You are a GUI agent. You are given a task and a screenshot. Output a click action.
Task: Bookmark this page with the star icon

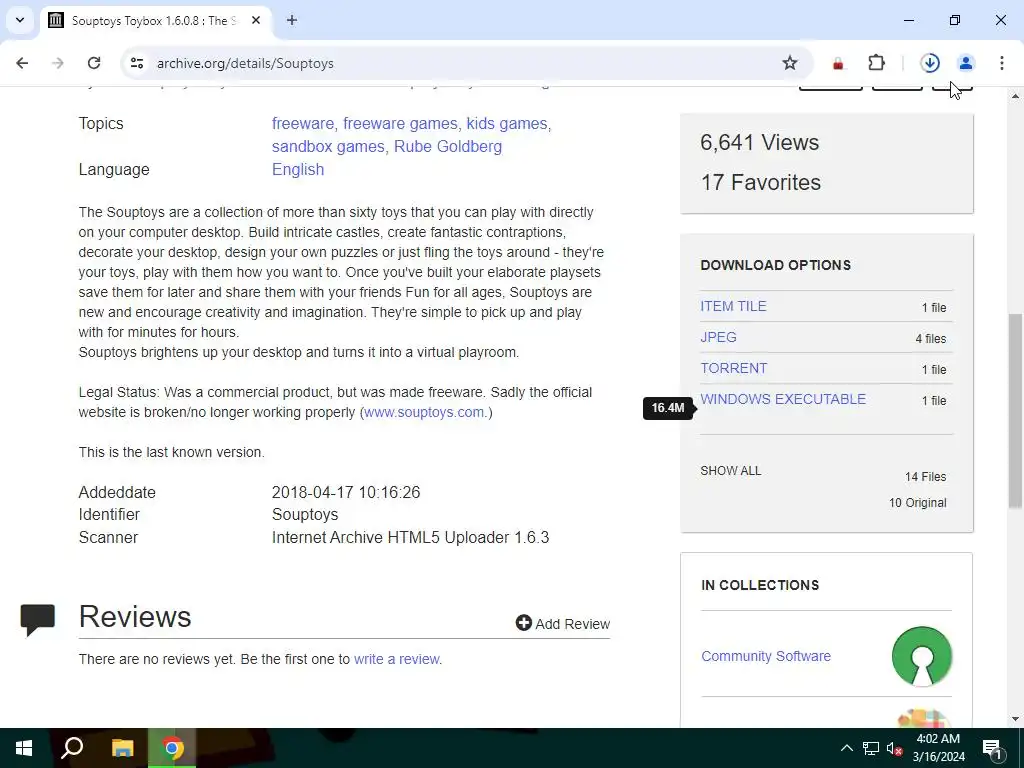pos(790,63)
